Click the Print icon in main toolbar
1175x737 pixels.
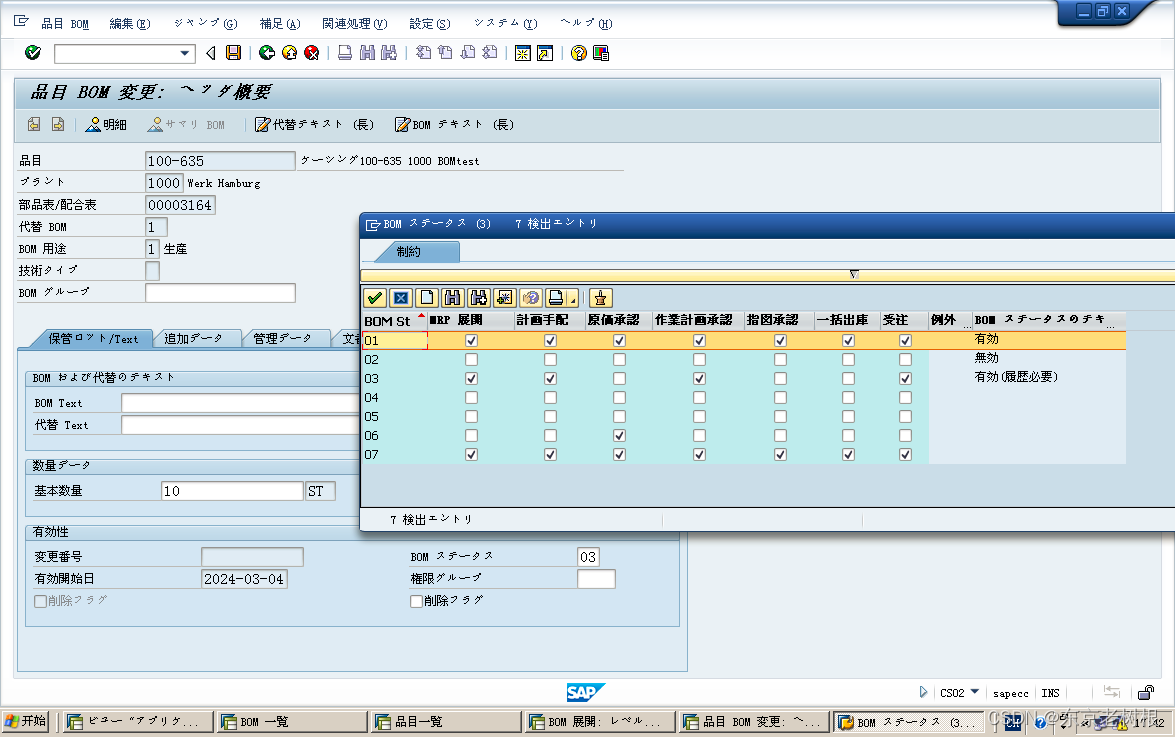[x=345, y=52]
